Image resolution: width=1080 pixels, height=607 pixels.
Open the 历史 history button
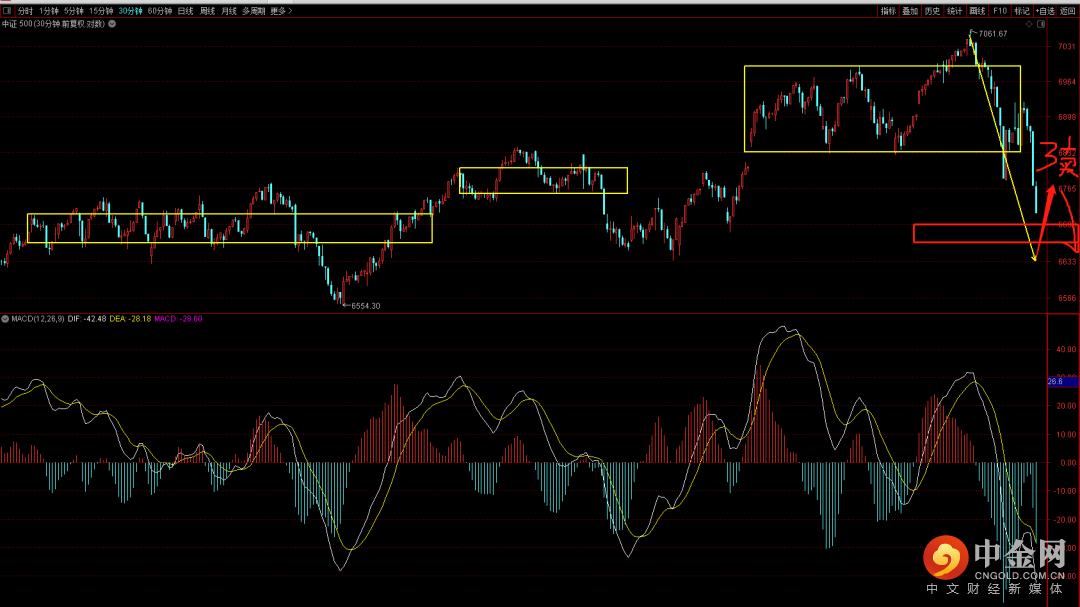[932, 11]
